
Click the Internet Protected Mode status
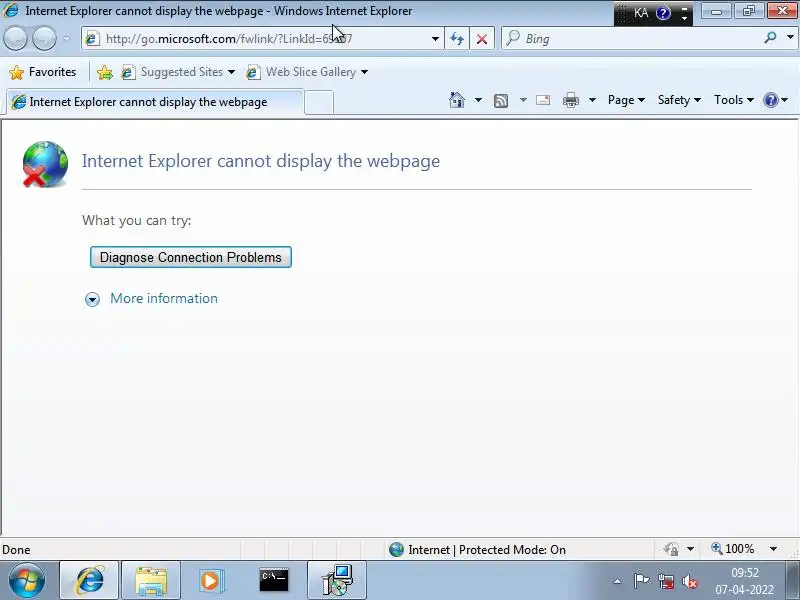(478, 549)
